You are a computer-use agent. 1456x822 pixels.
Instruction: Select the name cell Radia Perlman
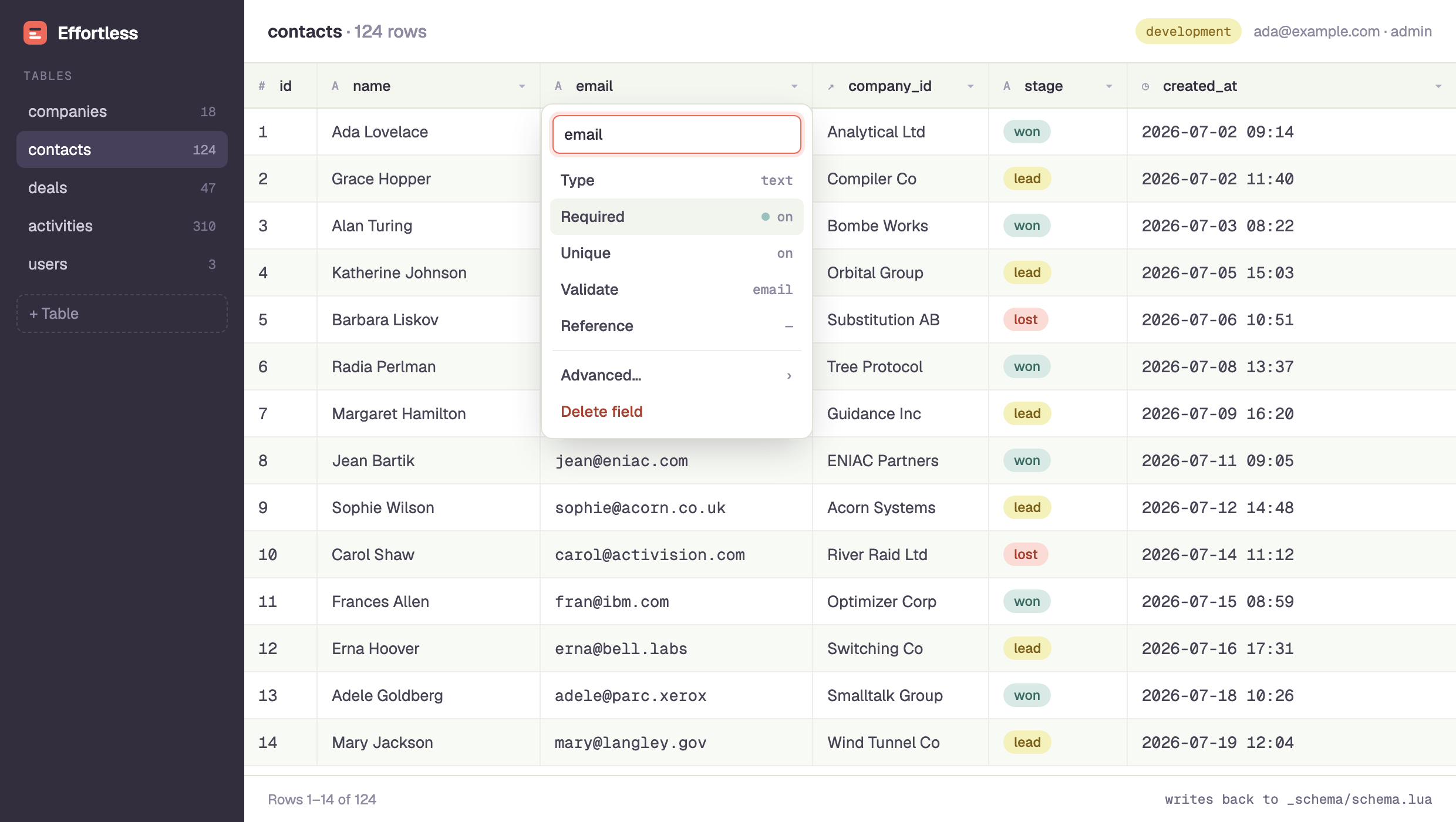point(429,367)
